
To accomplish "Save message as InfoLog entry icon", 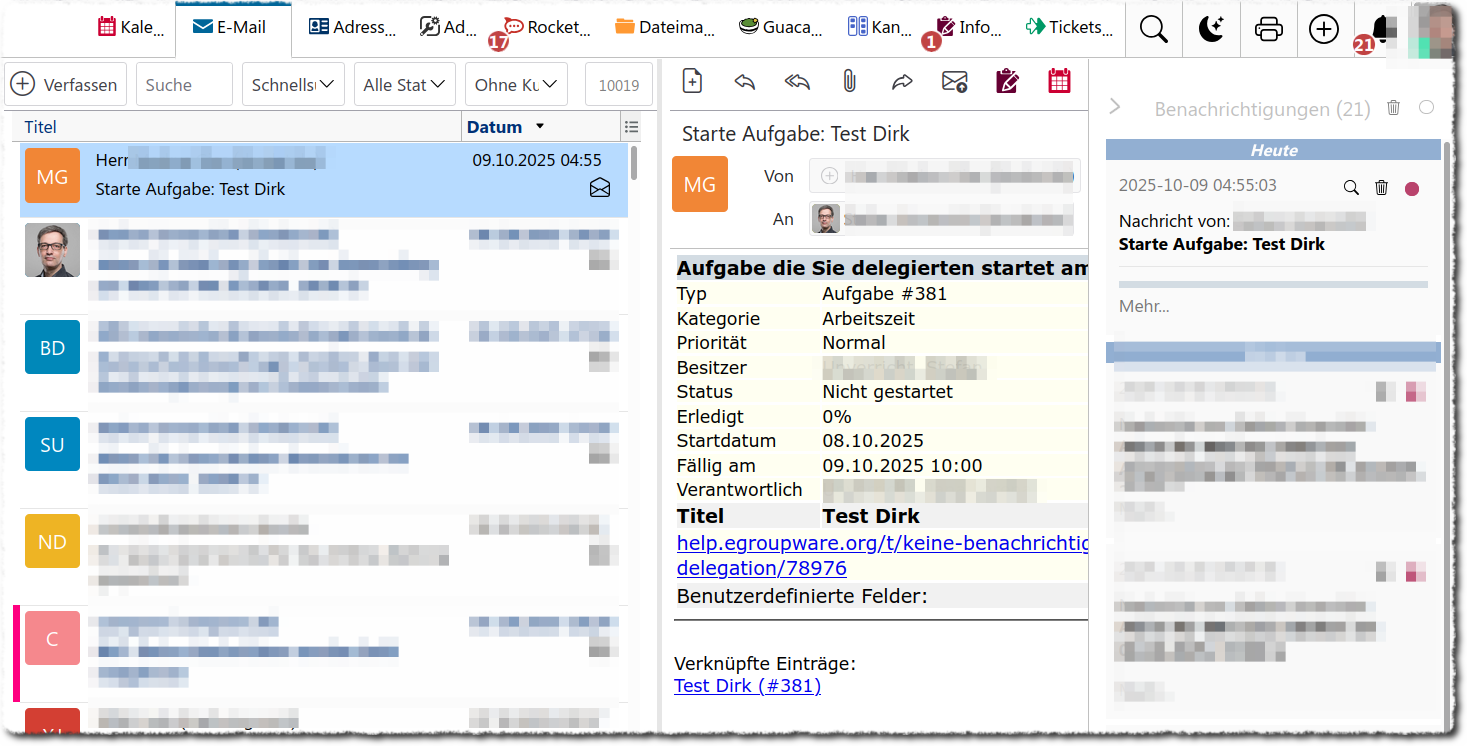I will [1007, 82].
